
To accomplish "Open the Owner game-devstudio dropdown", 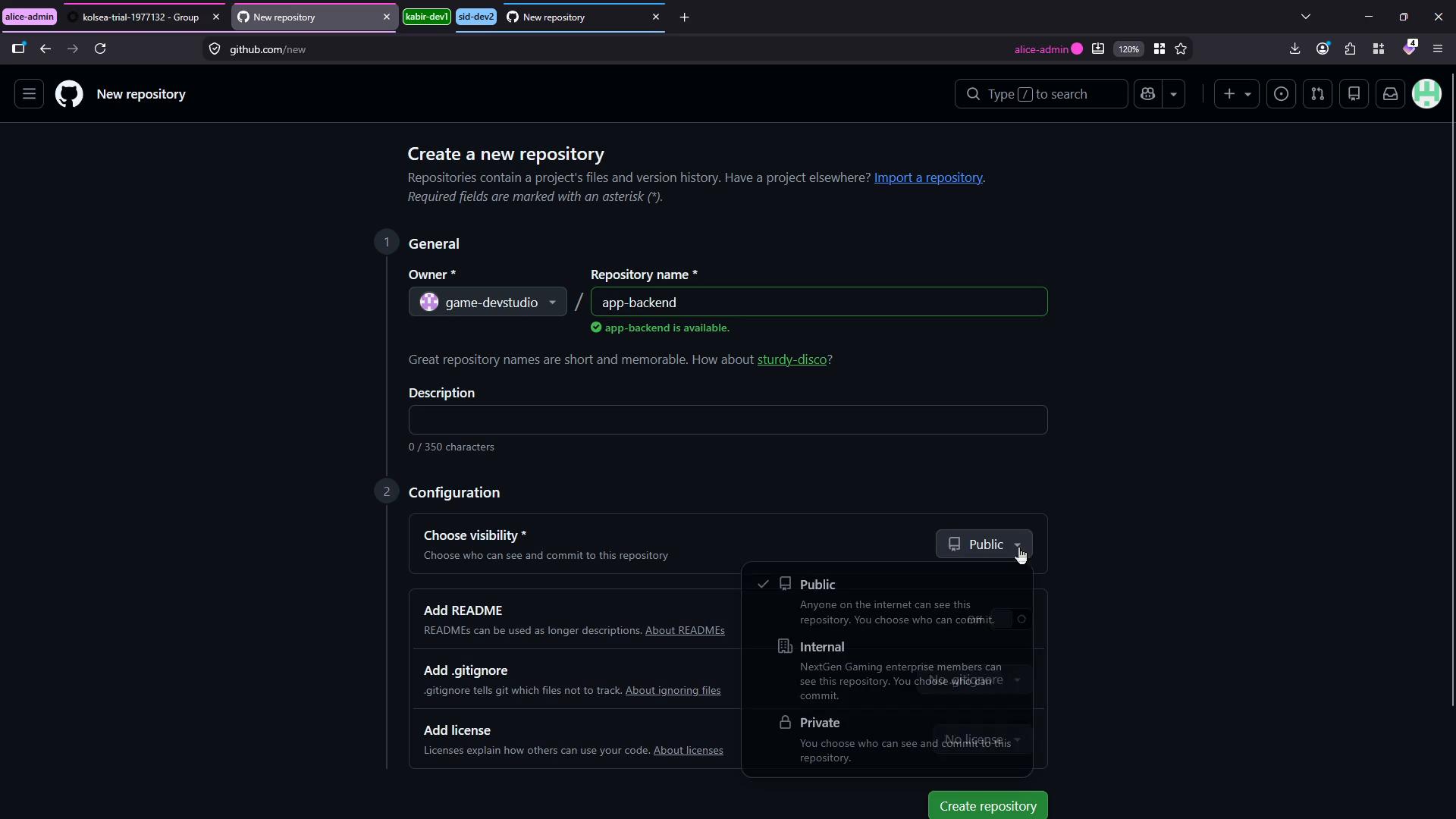I will coord(488,302).
